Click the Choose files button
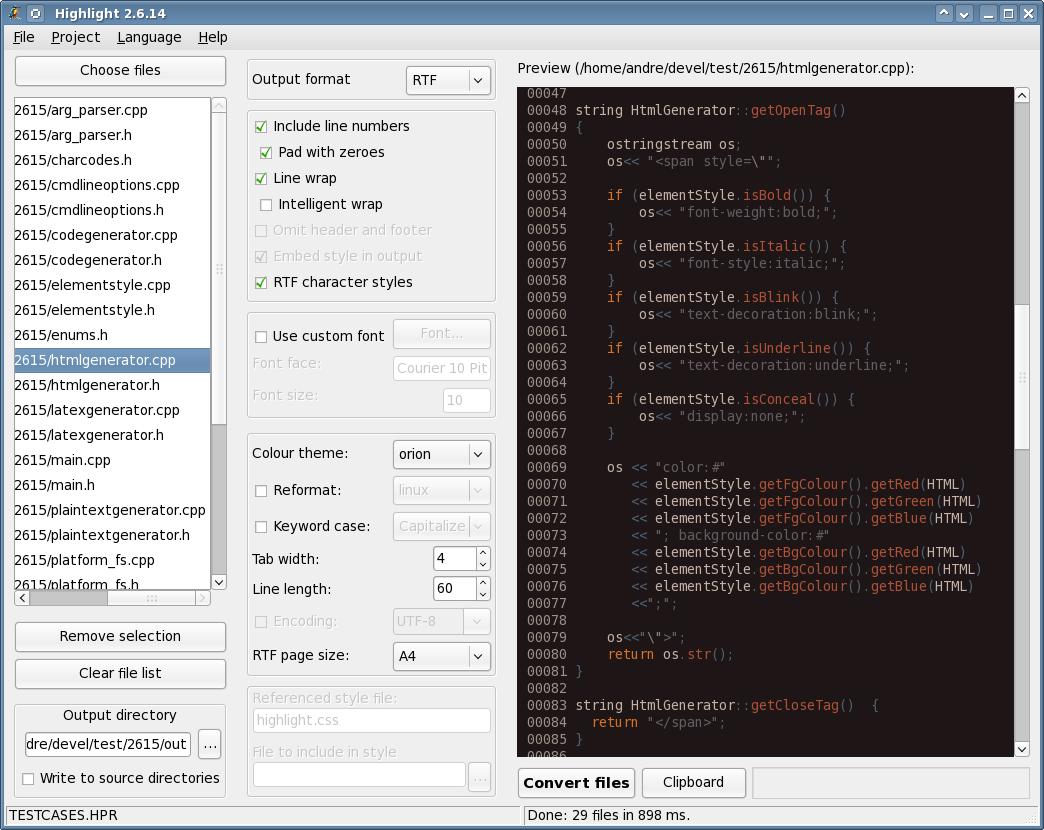The image size is (1044, 830). [120, 70]
